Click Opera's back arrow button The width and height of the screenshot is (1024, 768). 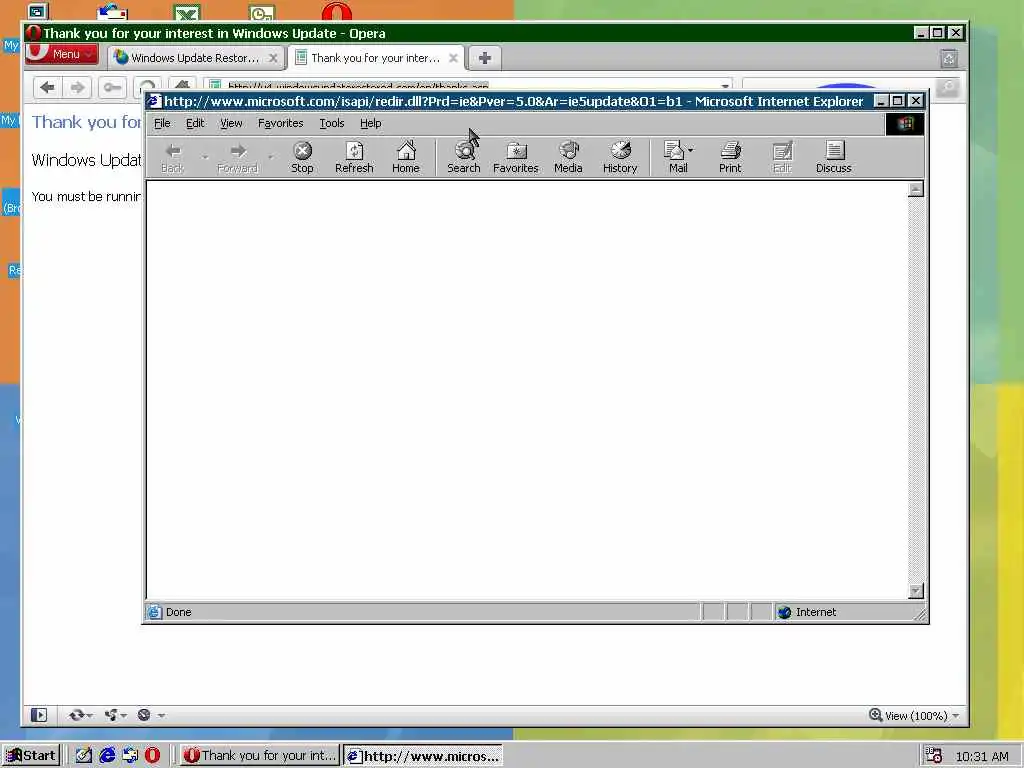pyautogui.click(x=47, y=88)
